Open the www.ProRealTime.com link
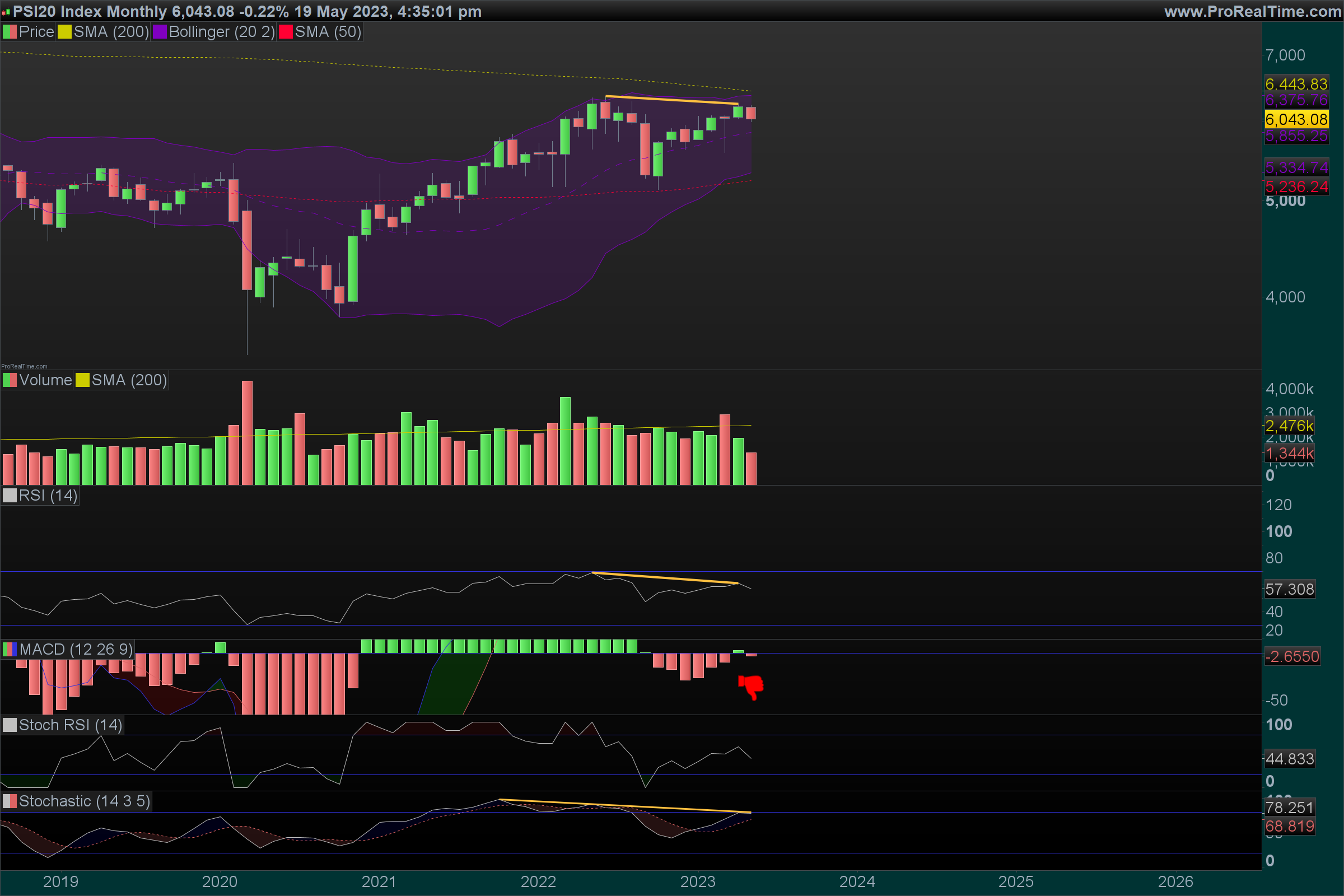 tap(1253, 11)
